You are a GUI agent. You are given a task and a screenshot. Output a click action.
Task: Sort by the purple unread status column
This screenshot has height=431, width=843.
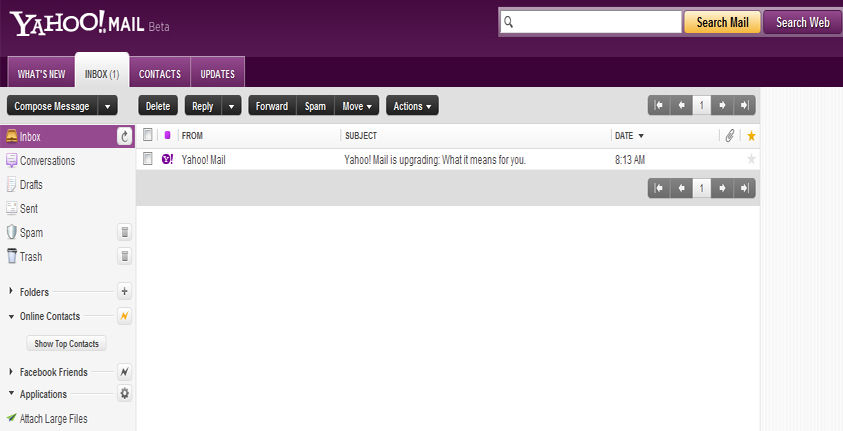click(x=167, y=135)
